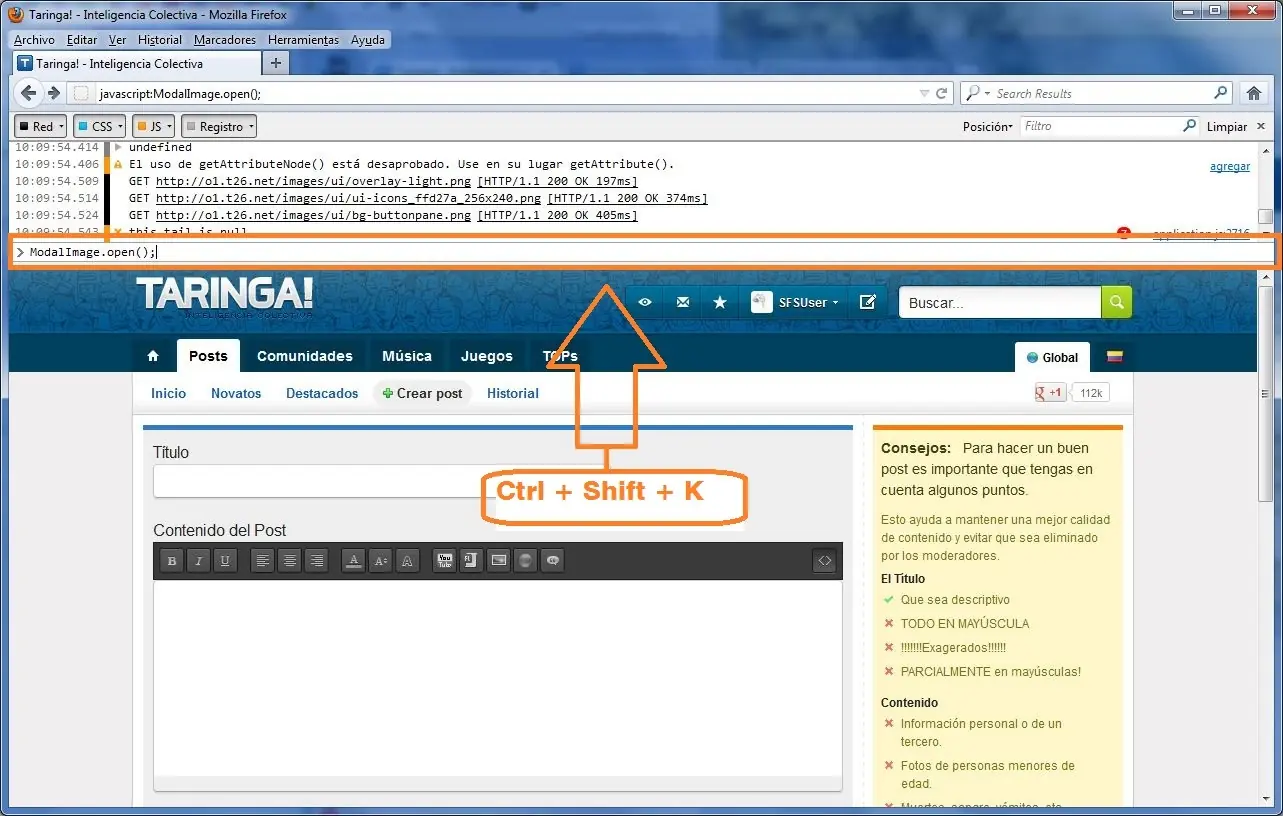Click the compose post pencil icon
Image resolution: width=1283 pixels, height=816 pixels.
click(867, 302)
